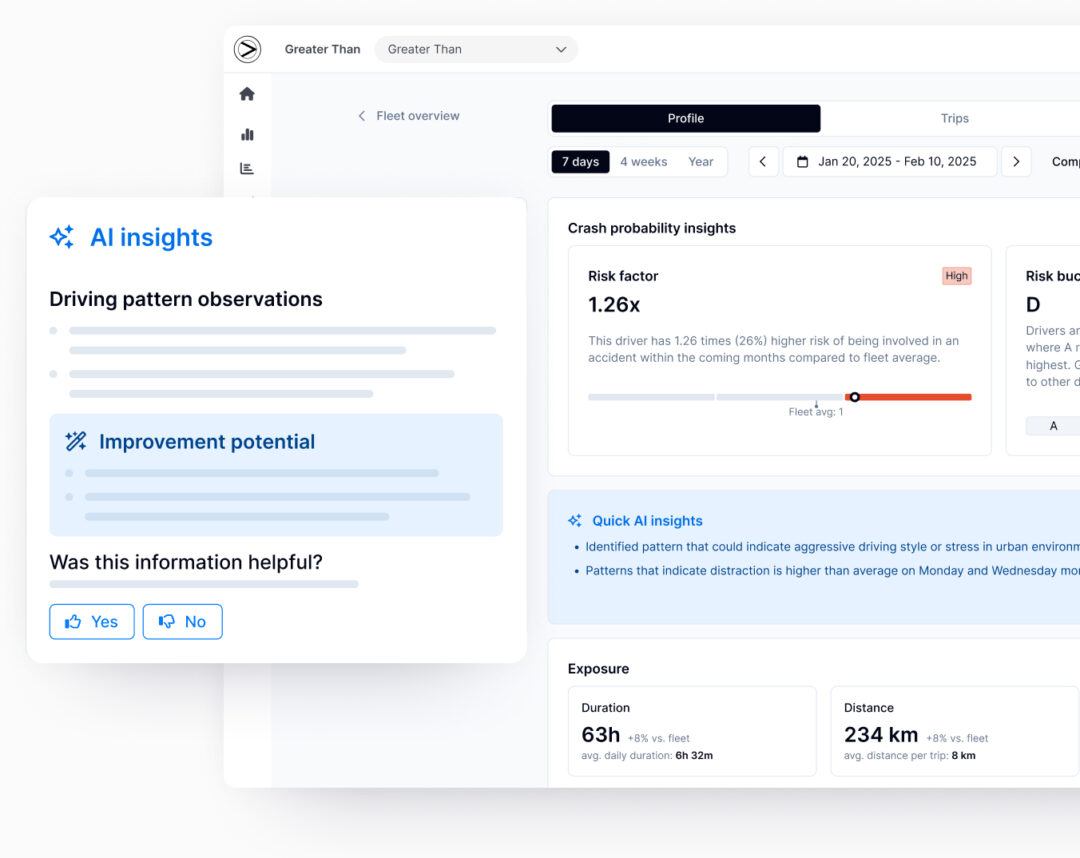1080x858 pixels.
Task: Click the Quick AI insights sparkle icon
Action: tap(574, 520)
